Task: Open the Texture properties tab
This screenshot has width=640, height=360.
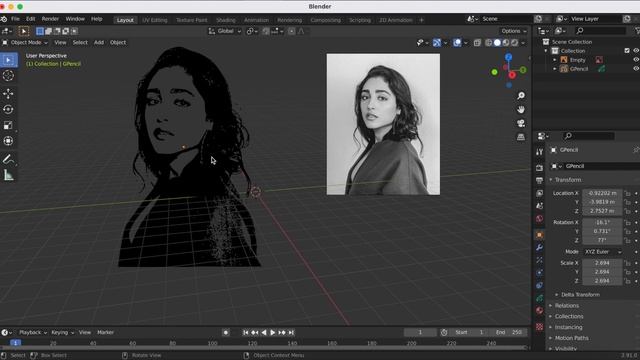Action: coord(540,327)
